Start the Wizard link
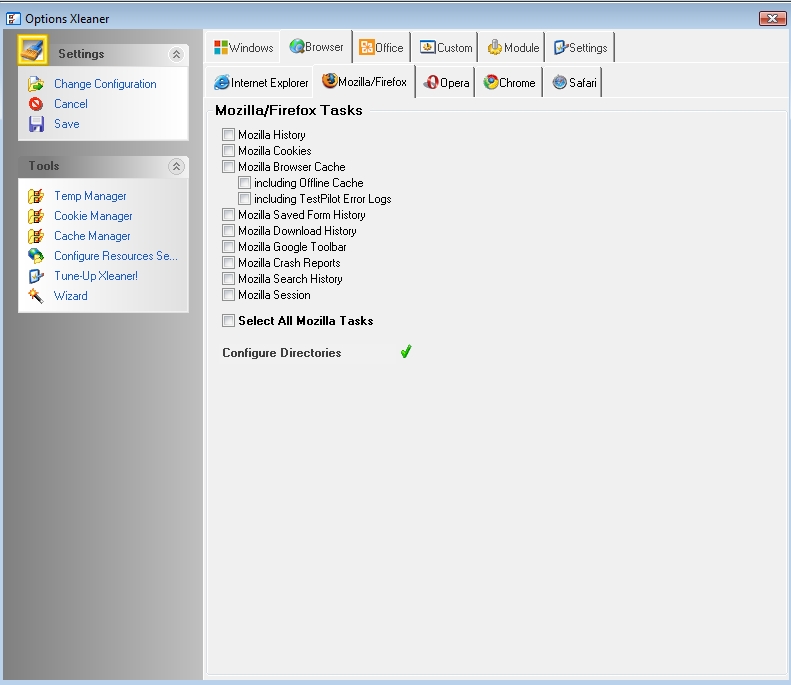791x685 pixels. tap(71, 296)
